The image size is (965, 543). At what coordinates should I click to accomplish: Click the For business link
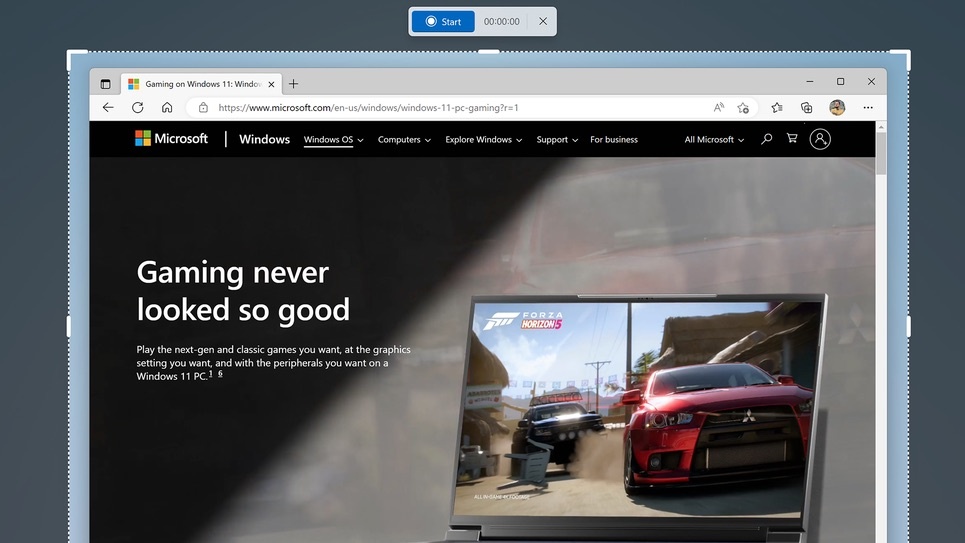[614, 140]
